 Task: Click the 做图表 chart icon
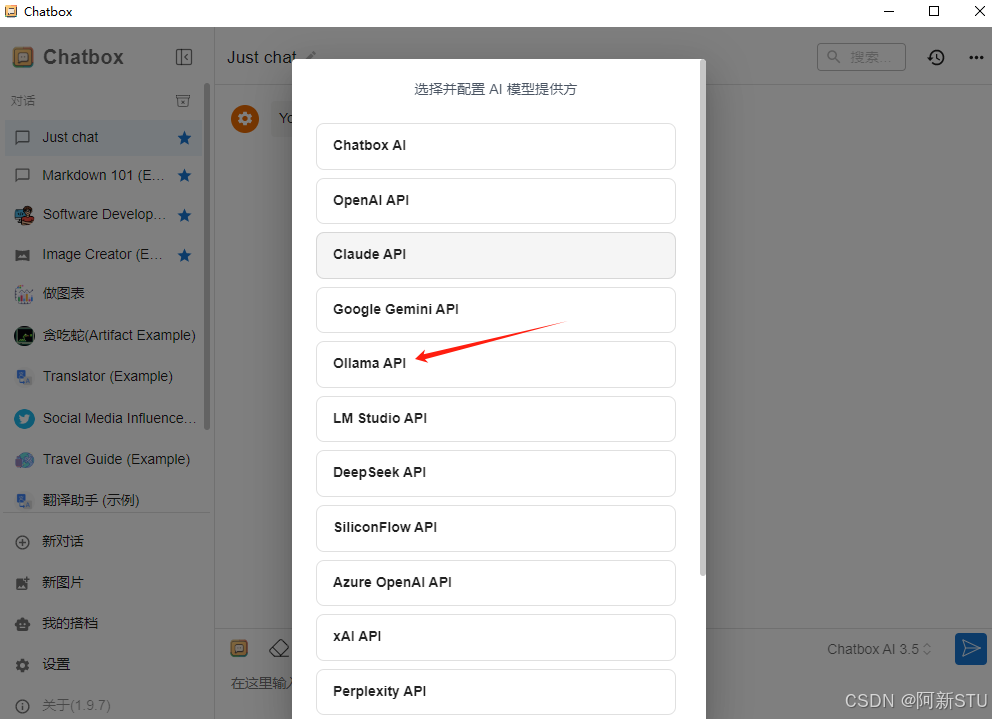coord(24,294)
